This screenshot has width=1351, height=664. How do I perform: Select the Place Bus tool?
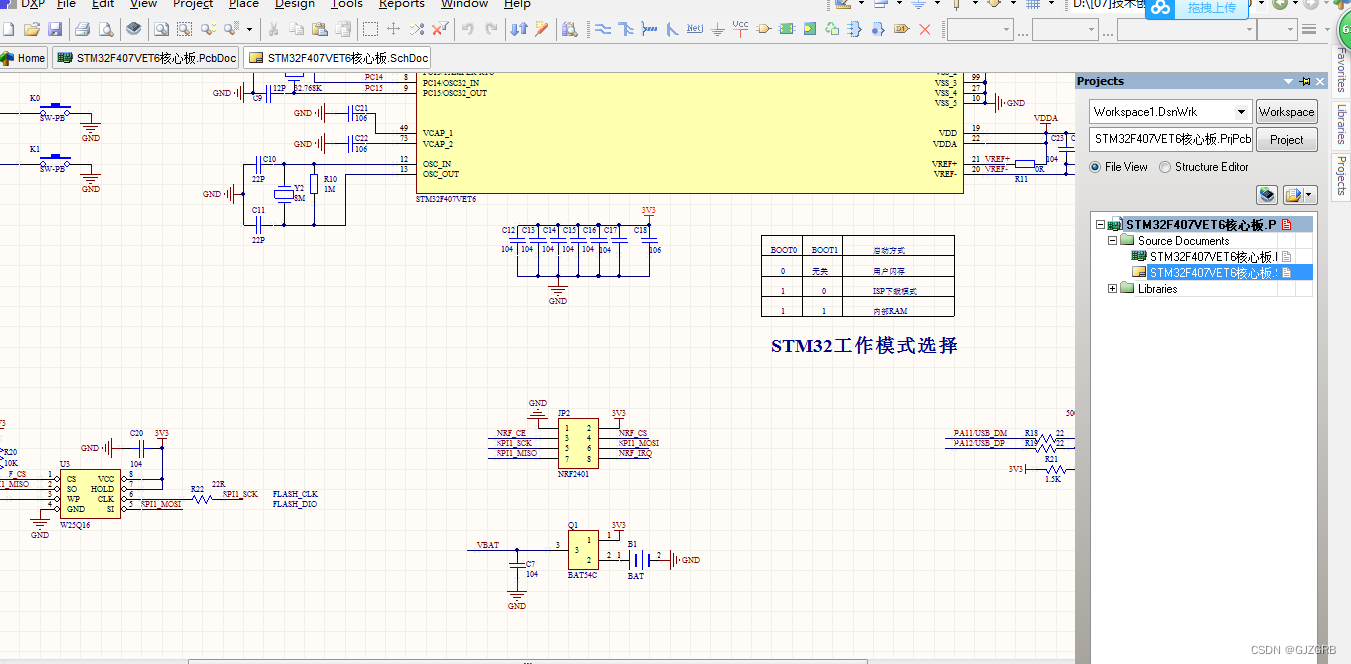[625, 28]
